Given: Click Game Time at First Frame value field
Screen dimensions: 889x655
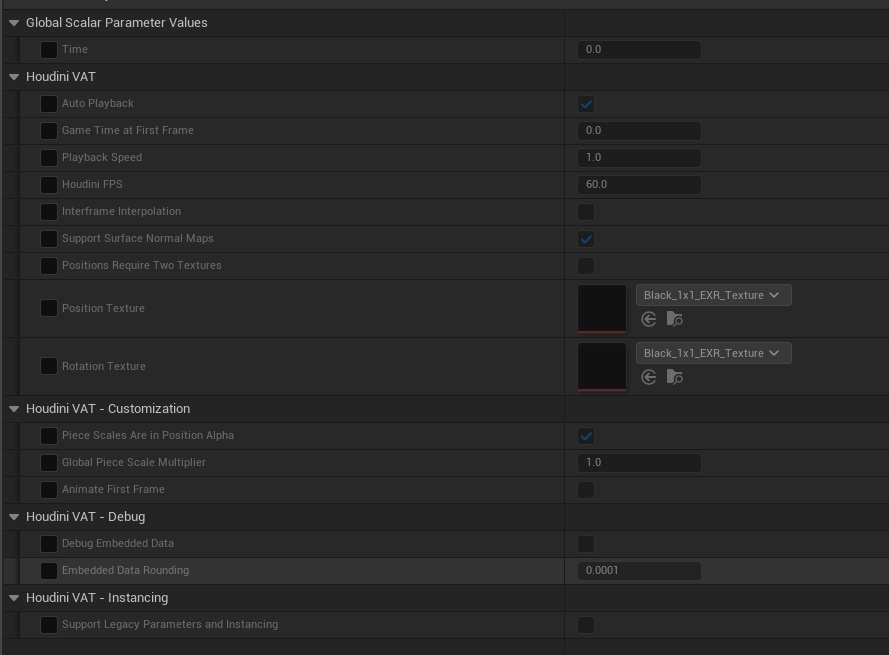Looking at the screenshot, I should coord(639,130).
